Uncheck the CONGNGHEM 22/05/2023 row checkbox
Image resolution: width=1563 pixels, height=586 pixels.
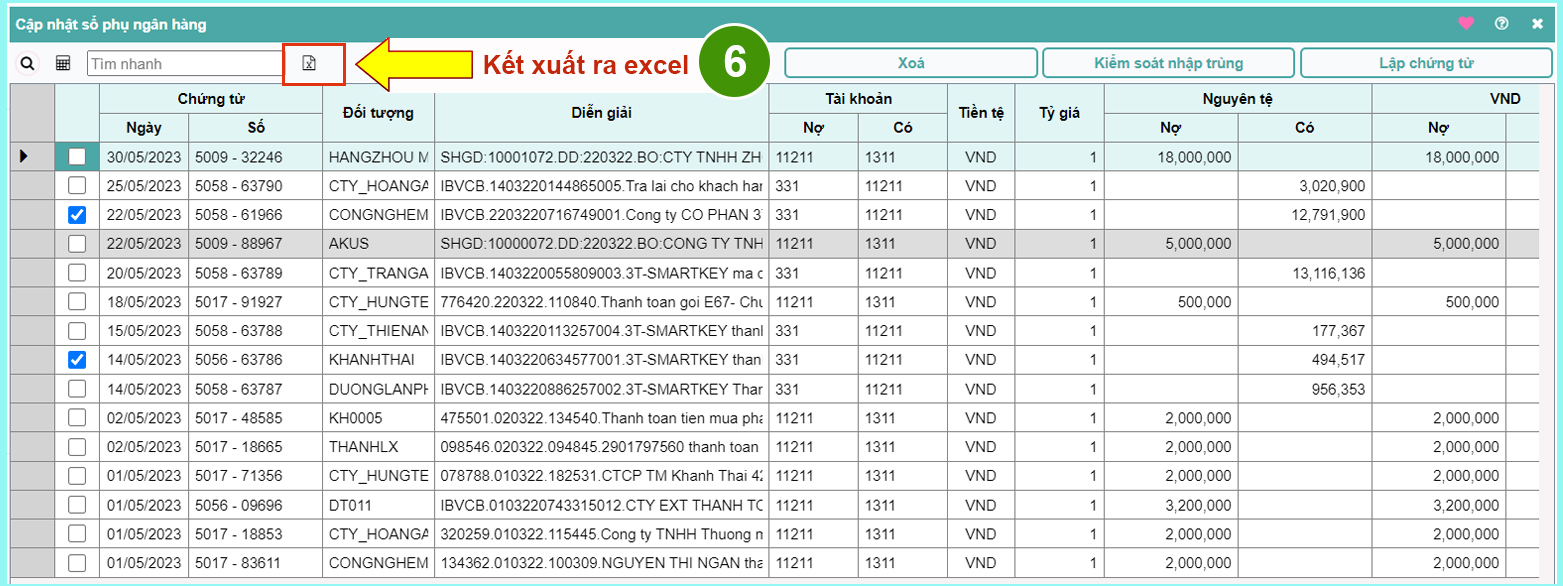click(x=77, y=215)
